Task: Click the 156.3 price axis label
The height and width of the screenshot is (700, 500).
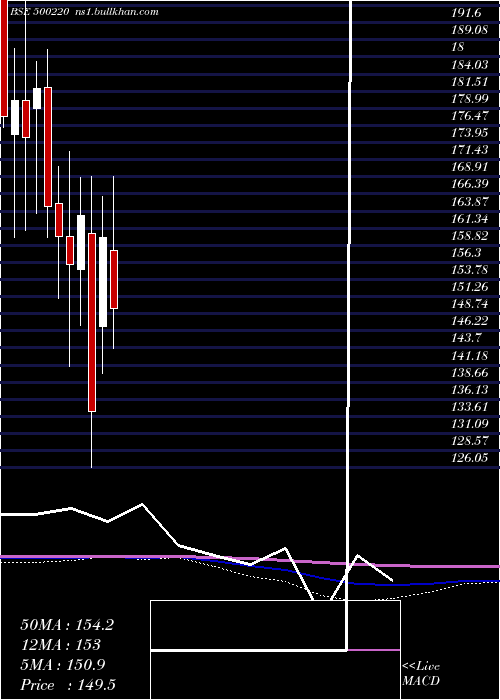Action: click(x=467, y=253)
